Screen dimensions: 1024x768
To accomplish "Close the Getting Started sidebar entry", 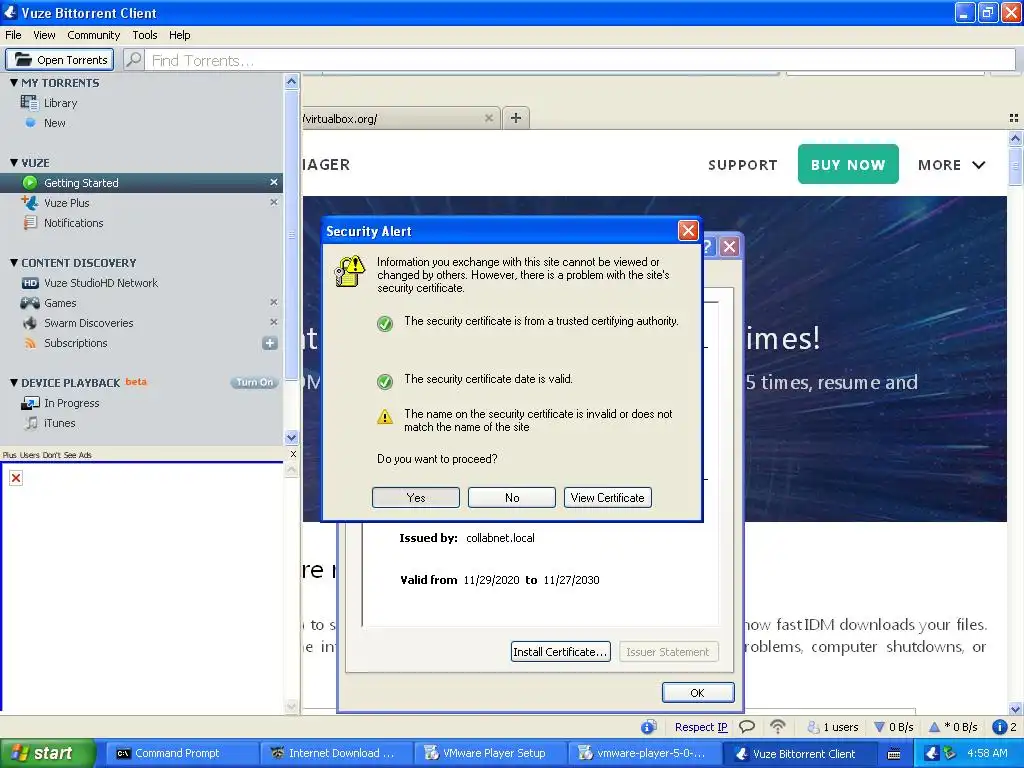I will click(274, 182).
